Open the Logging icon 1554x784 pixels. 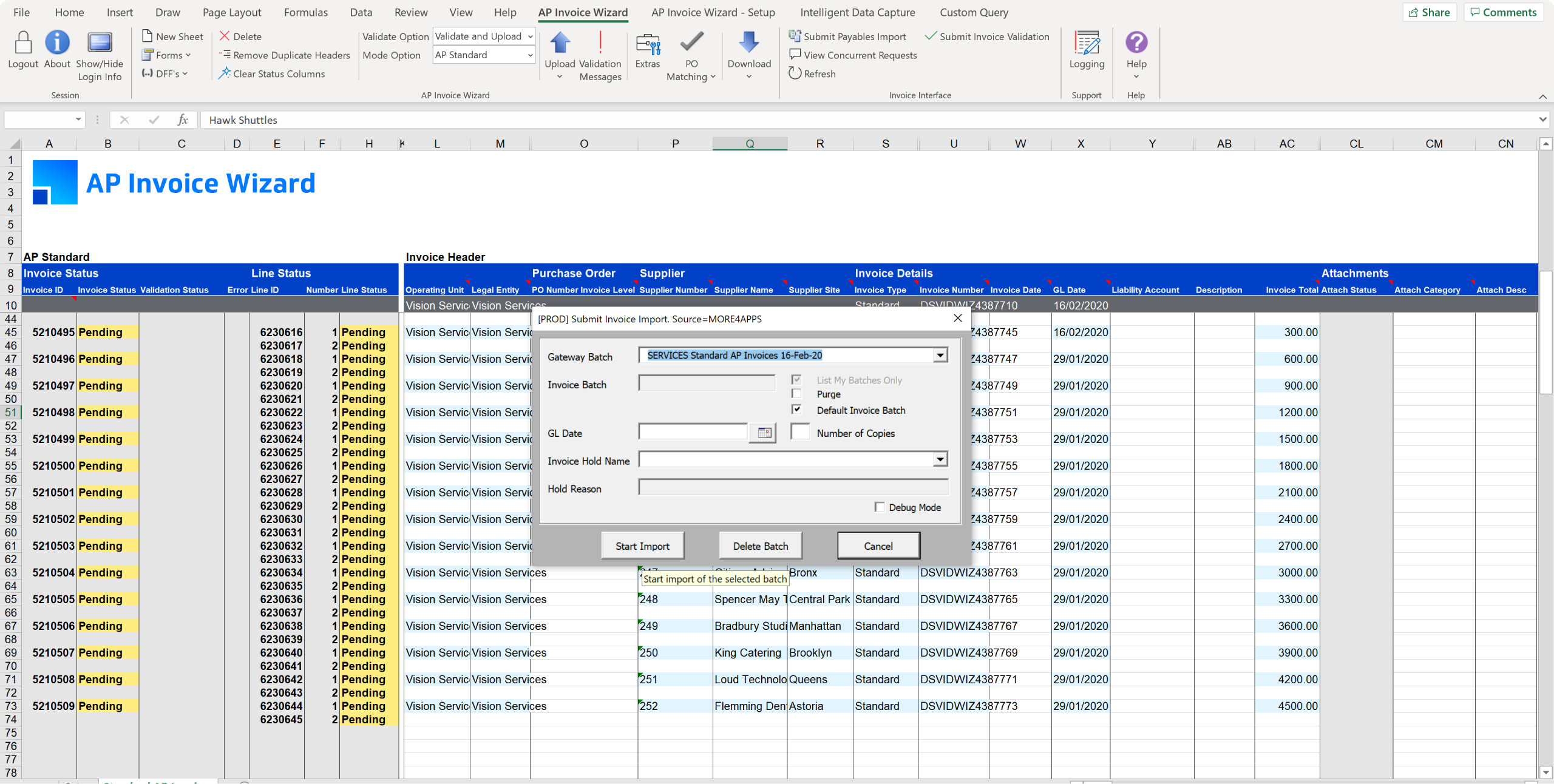(1087, 43)
